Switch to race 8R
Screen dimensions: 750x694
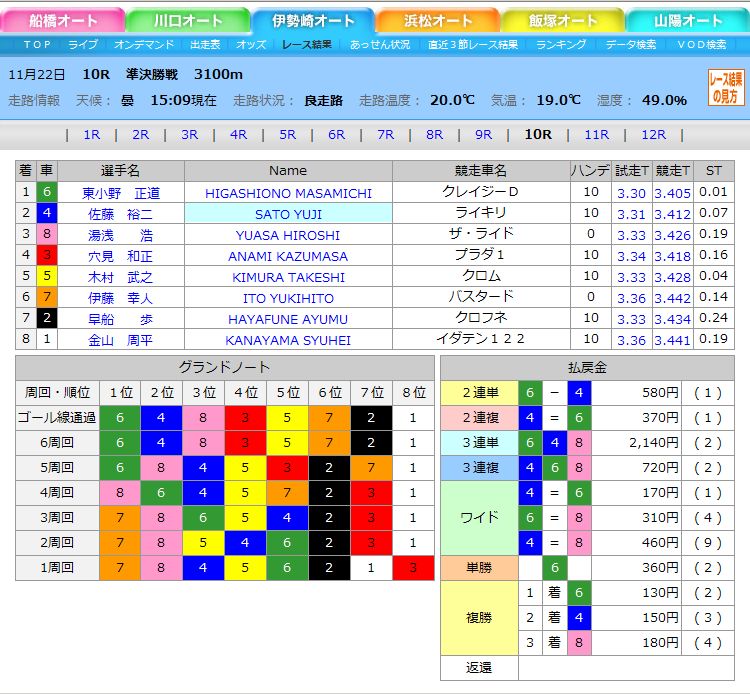(x=434, y=135)
